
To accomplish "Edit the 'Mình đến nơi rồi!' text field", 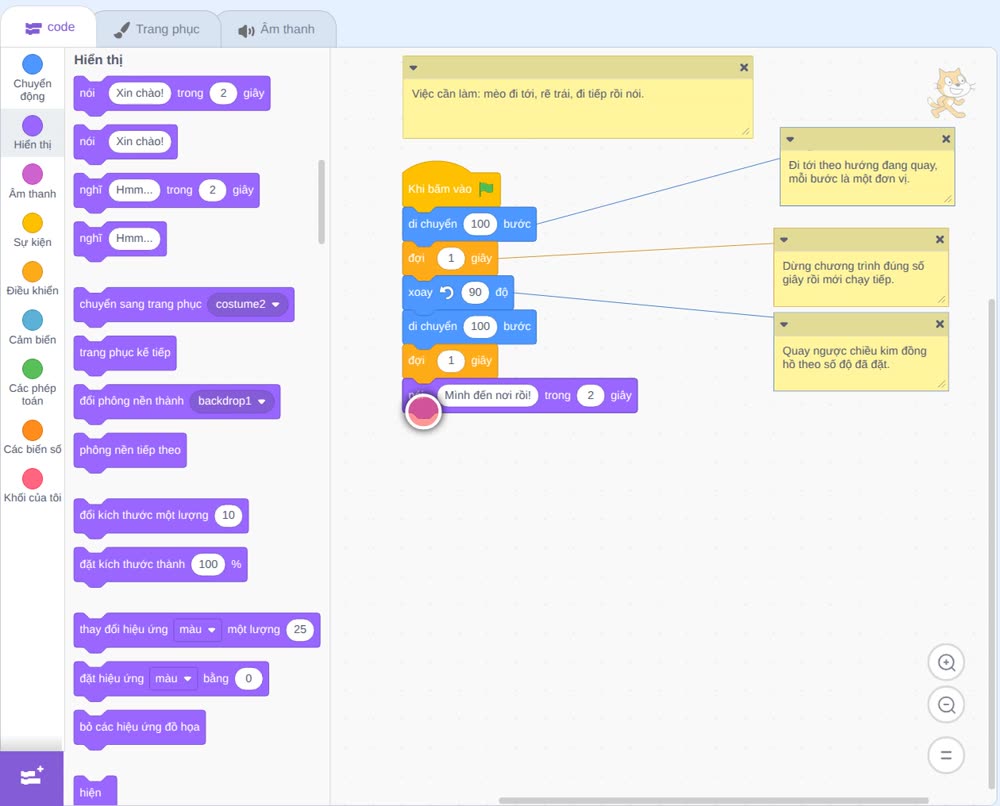I will pyautogui.click(x=488, y=395).
